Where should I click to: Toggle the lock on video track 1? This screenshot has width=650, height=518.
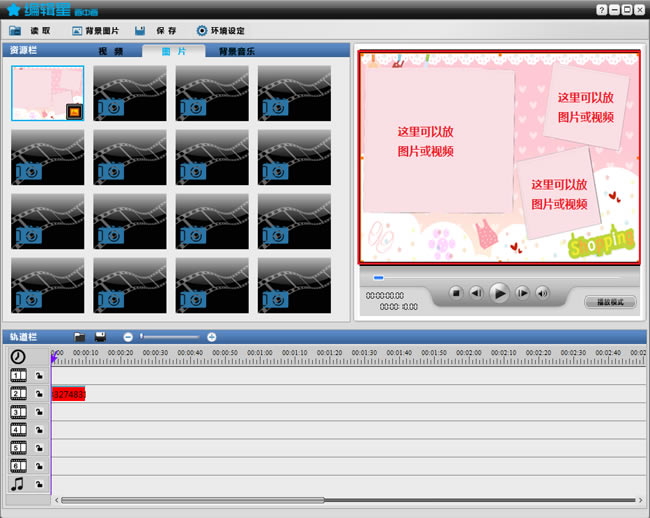click(x=39, y=376)
